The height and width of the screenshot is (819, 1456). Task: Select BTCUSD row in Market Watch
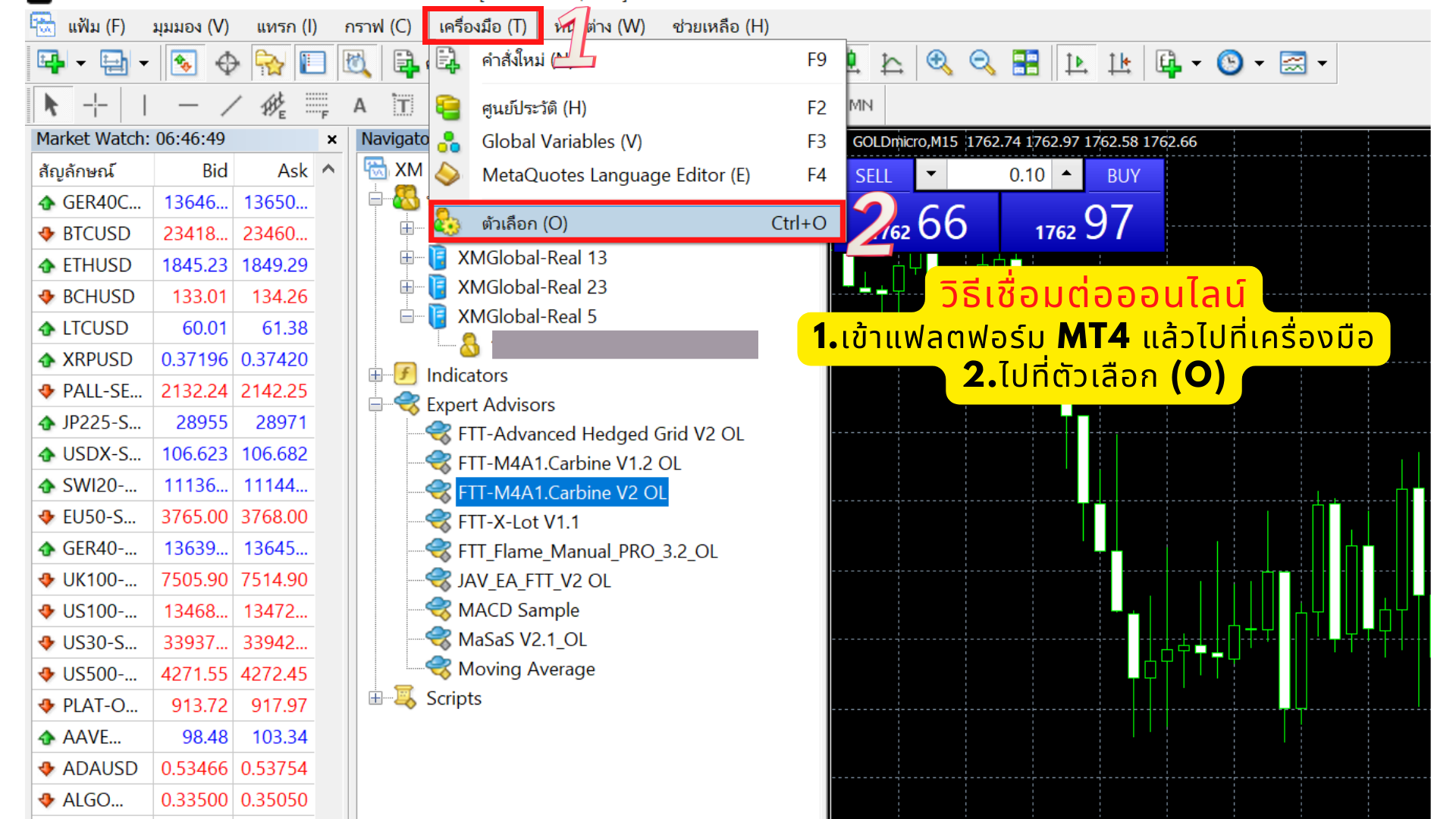coord(174,234)
